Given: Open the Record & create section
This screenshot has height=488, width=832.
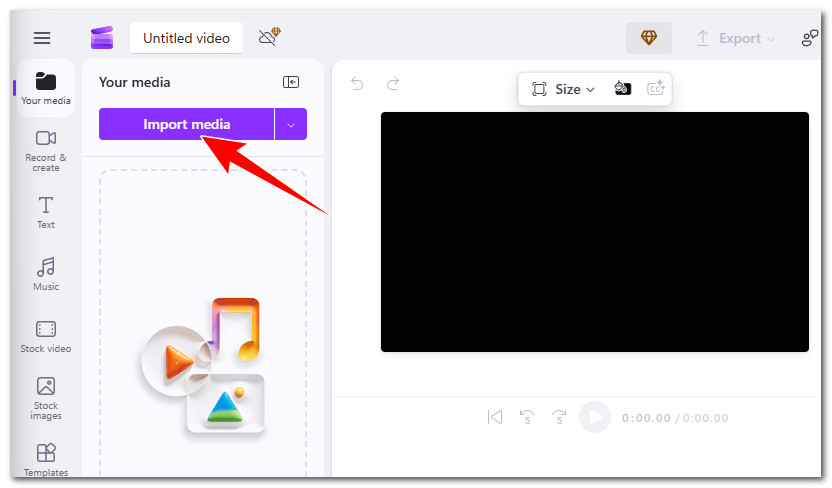Looking at the screenshot, I should pyautogui.click(x=46, y=150).
